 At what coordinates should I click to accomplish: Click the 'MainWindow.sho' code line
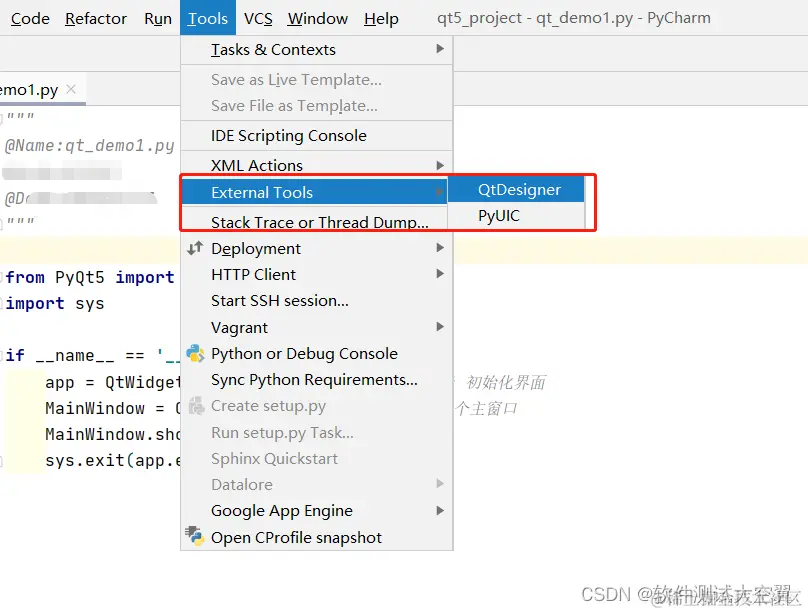pyautogui.click(x=112, y=434)
